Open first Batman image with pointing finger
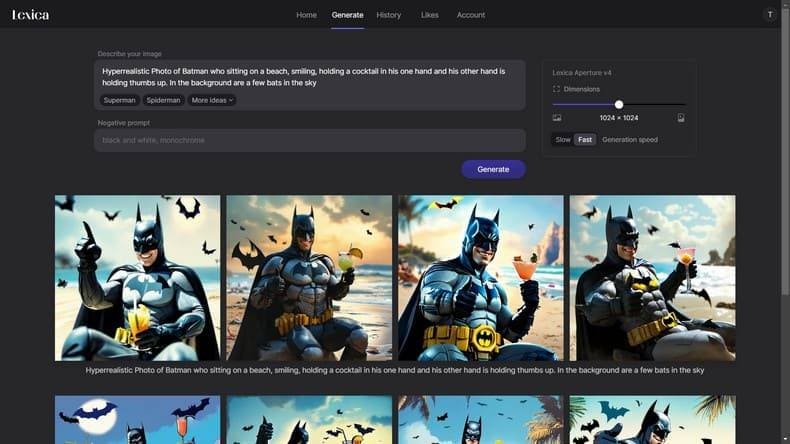This screenshot has width=790, height=444. 138,278
